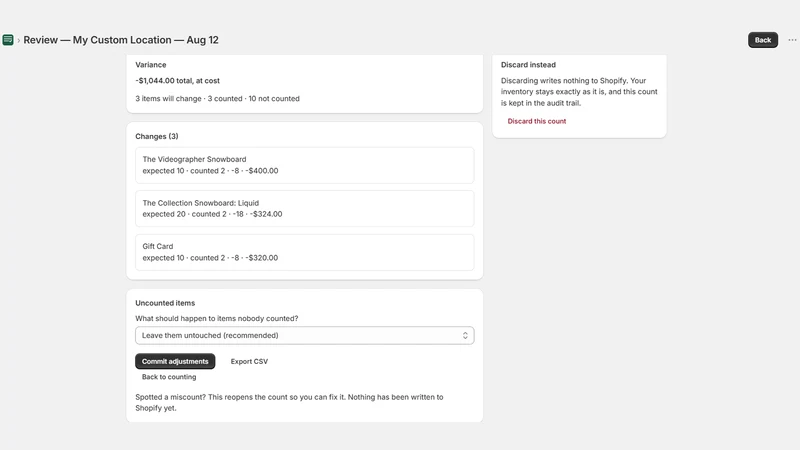Screen dimensions: 800x450
Task: Click the breadcrumb chevron separator
Action: click(19, 40)
